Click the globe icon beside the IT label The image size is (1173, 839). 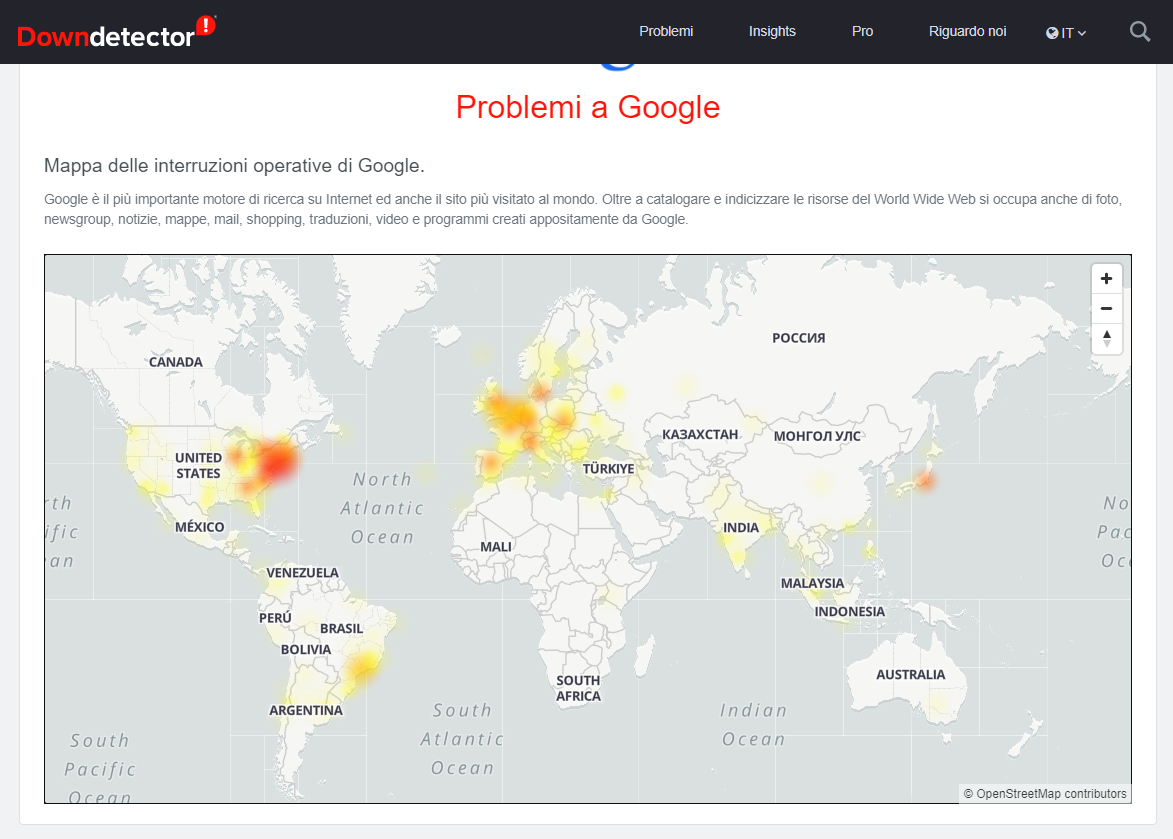click(x=1050, y=32)
